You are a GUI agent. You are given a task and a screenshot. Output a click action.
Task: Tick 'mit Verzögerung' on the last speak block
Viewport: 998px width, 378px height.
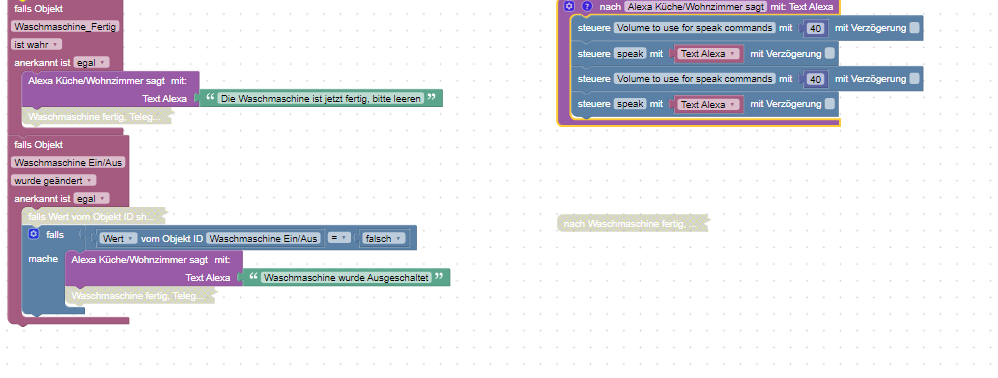pos(830,104)
